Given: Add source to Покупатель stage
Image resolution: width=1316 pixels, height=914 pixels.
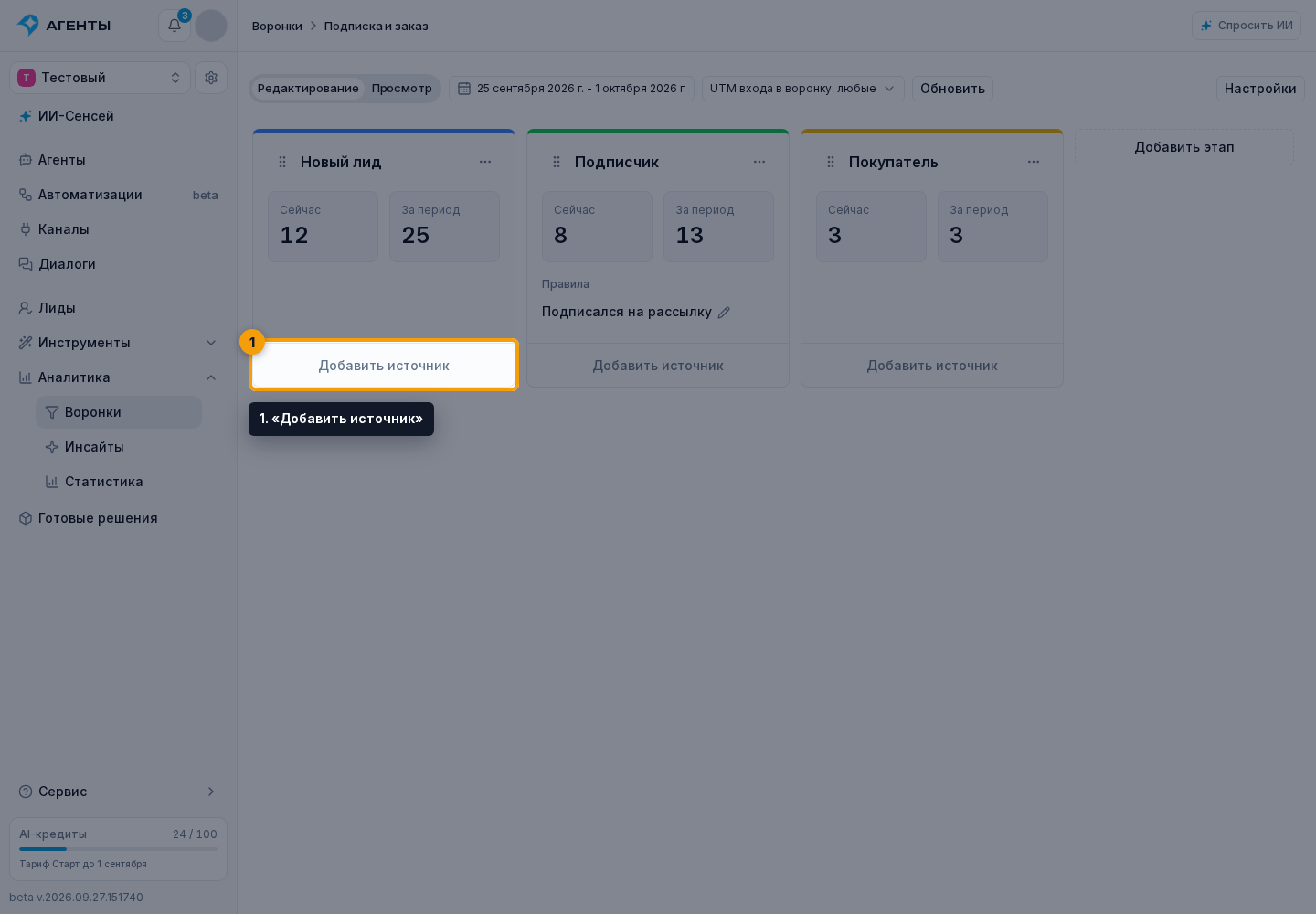Looking at the screenshot, I should pos(932,366).
